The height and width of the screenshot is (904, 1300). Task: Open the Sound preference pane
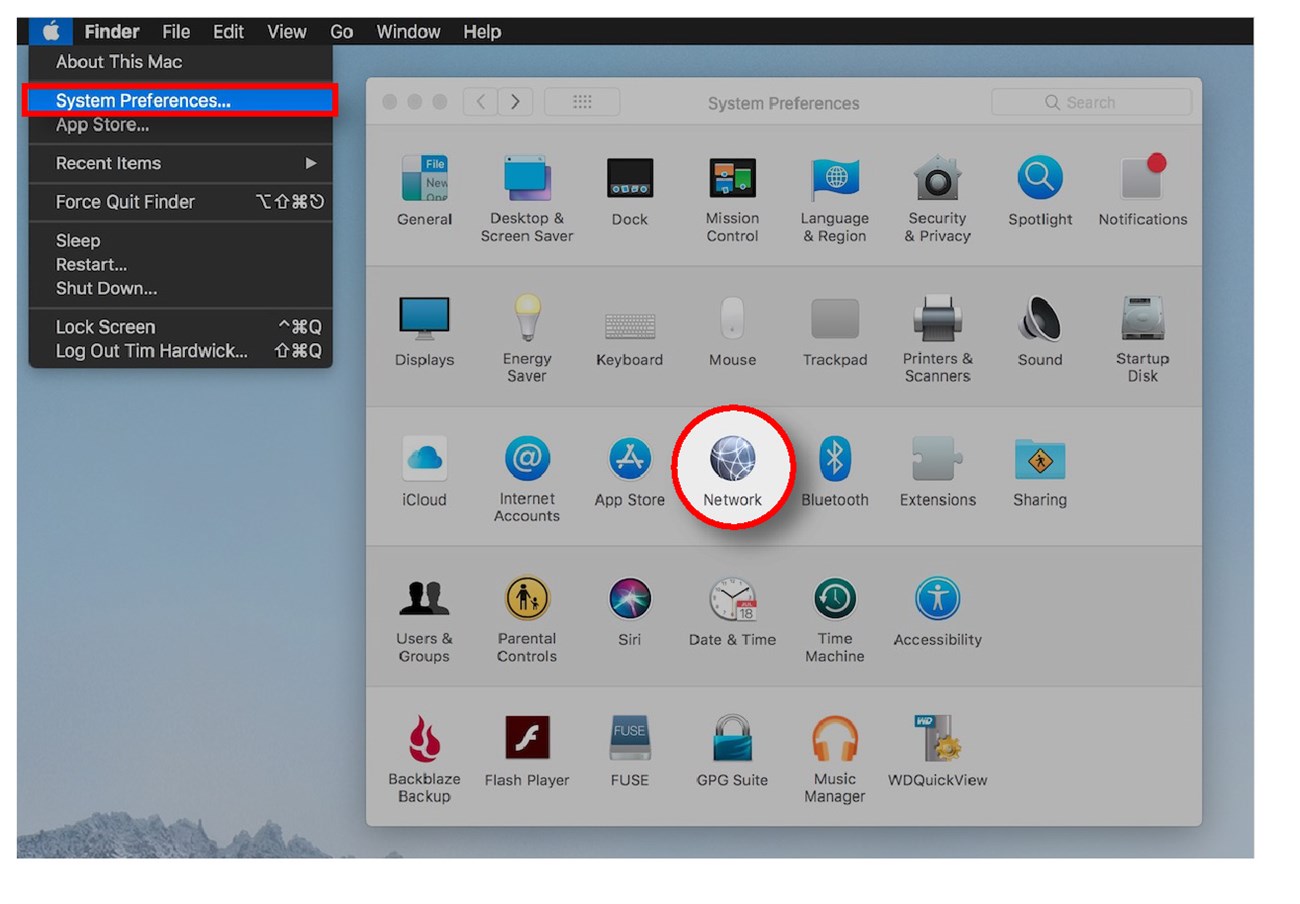[1040, 332]
